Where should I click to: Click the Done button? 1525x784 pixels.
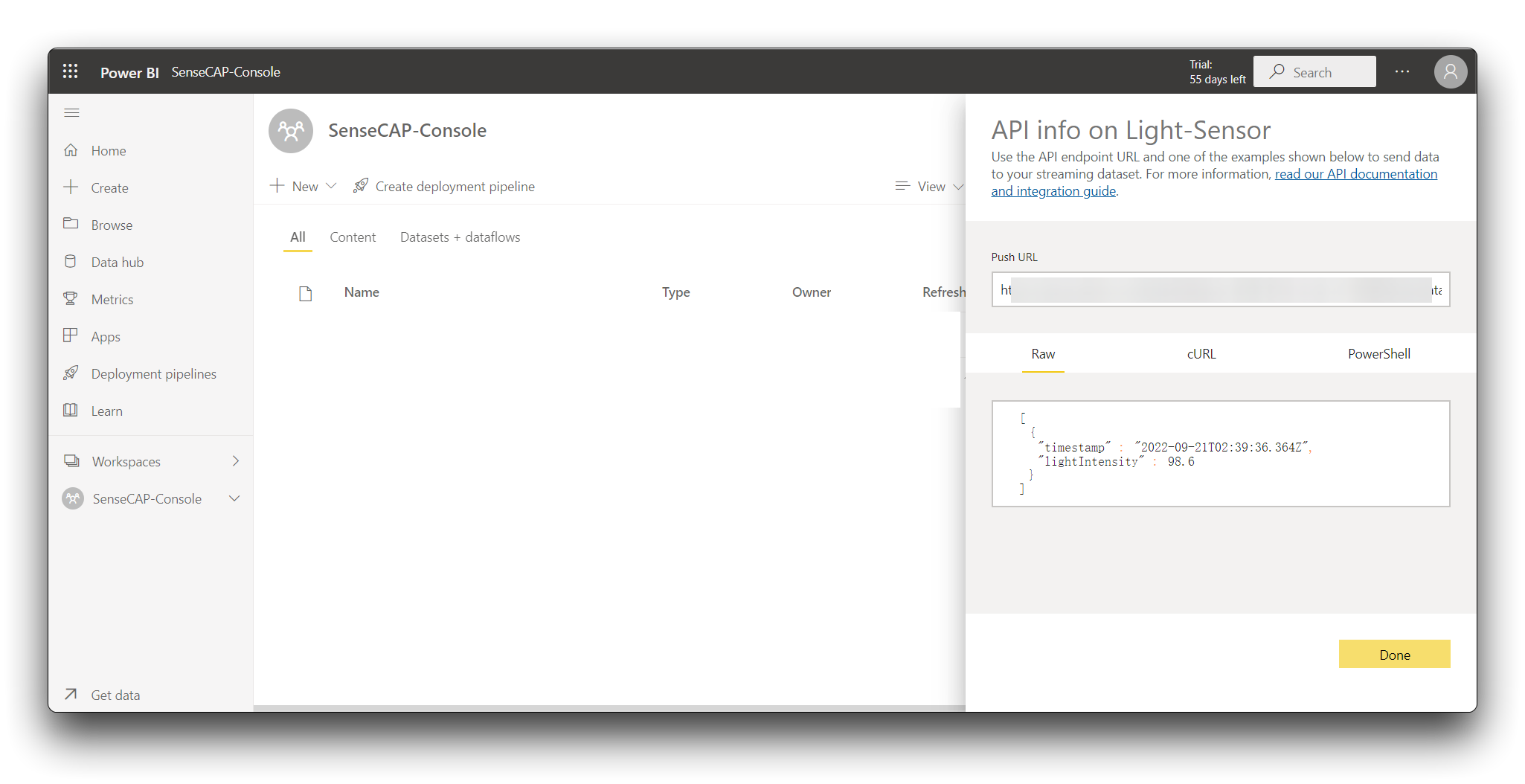point(1394,655)
